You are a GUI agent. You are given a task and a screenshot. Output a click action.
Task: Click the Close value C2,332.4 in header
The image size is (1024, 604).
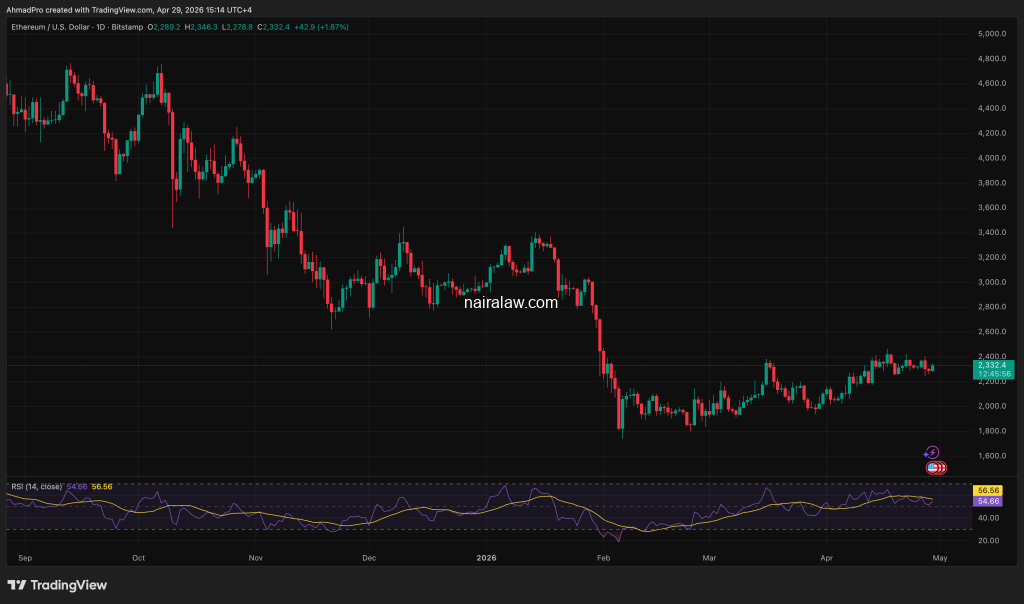click(x=274, y=26)
